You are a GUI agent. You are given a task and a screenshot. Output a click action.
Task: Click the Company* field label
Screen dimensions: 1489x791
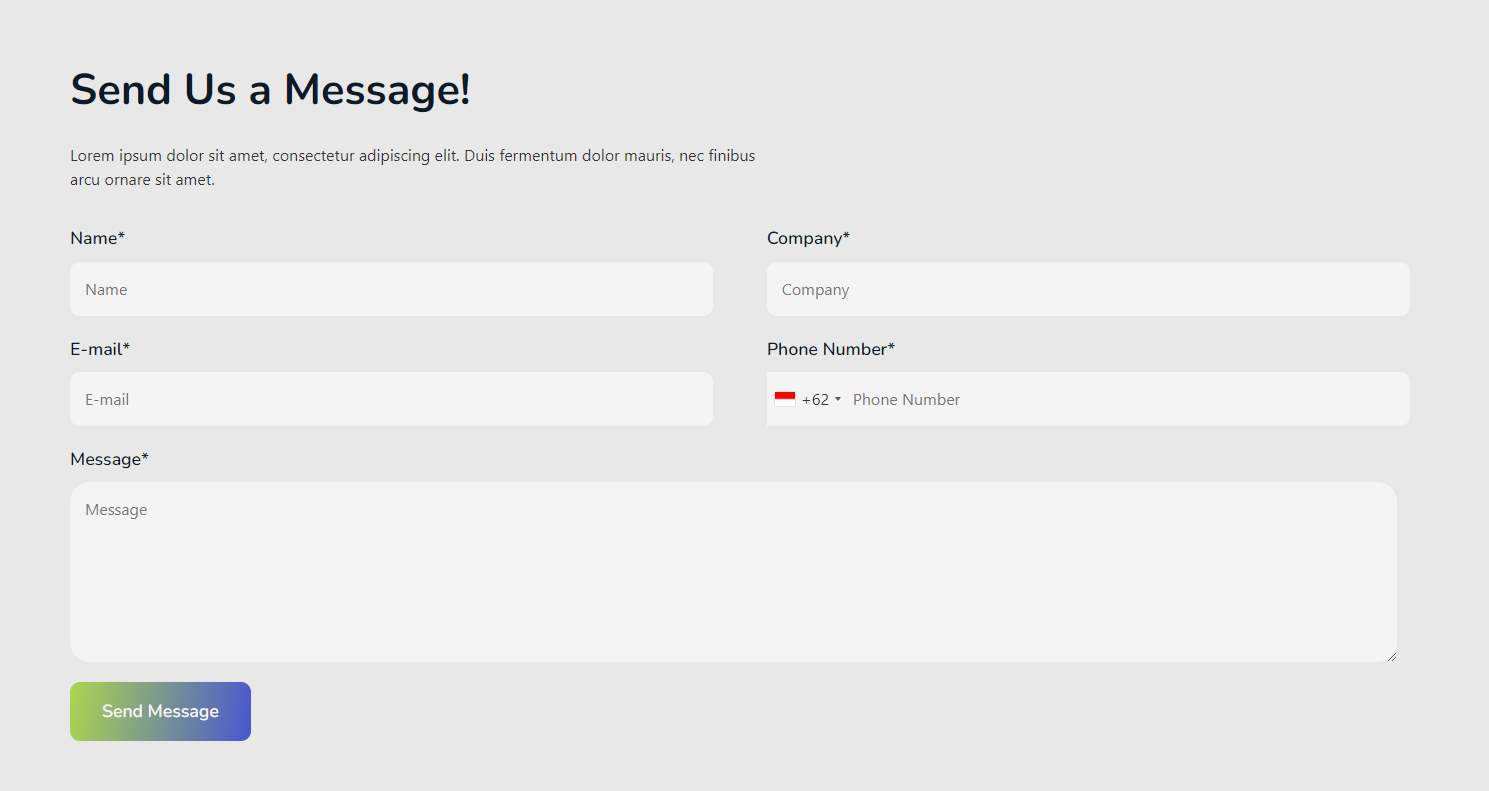click(x=807, y=238)
